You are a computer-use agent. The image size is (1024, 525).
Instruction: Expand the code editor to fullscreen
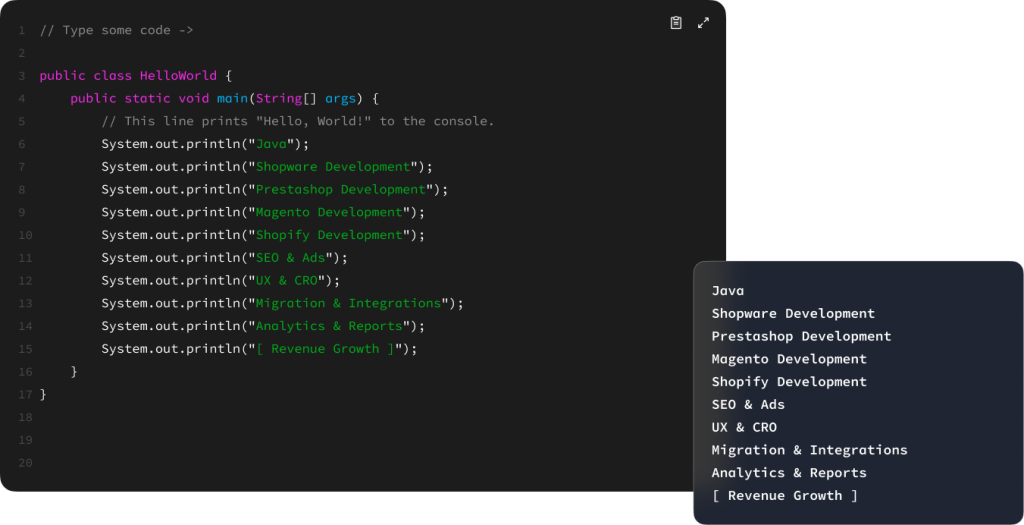click(x=703, y=23)
